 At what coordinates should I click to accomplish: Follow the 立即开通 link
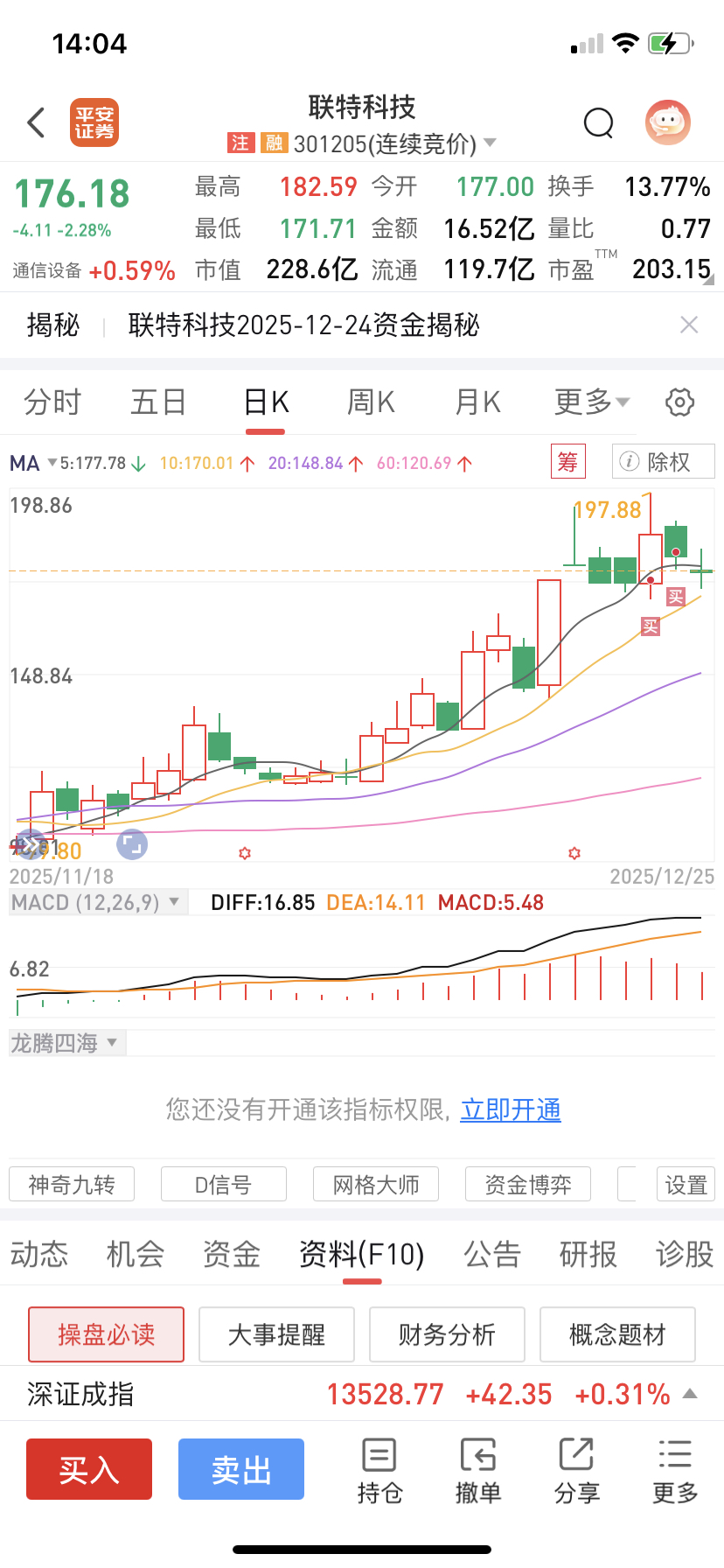[x=511, y=1109]
